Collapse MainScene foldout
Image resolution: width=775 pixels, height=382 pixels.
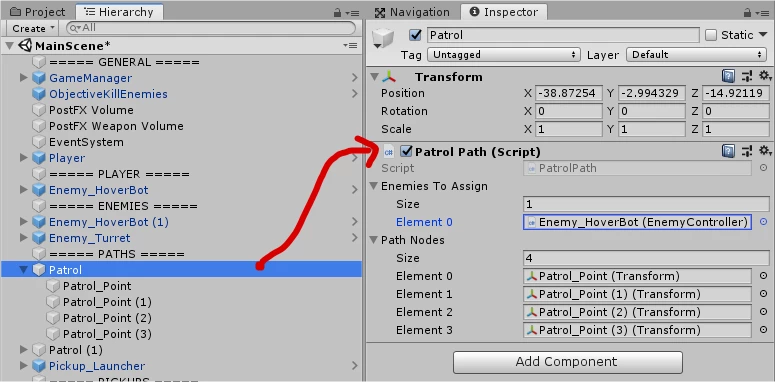(9, 46)
